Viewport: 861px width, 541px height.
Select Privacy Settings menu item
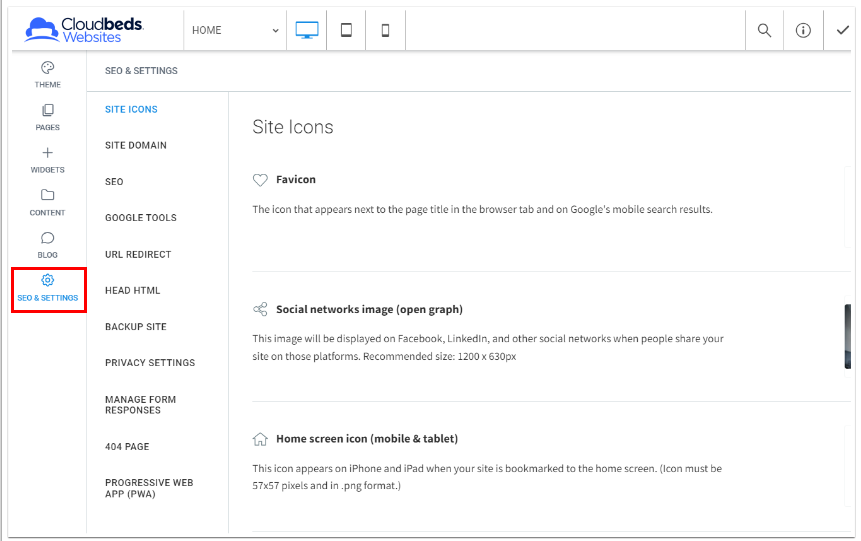[x=150, y=363]
